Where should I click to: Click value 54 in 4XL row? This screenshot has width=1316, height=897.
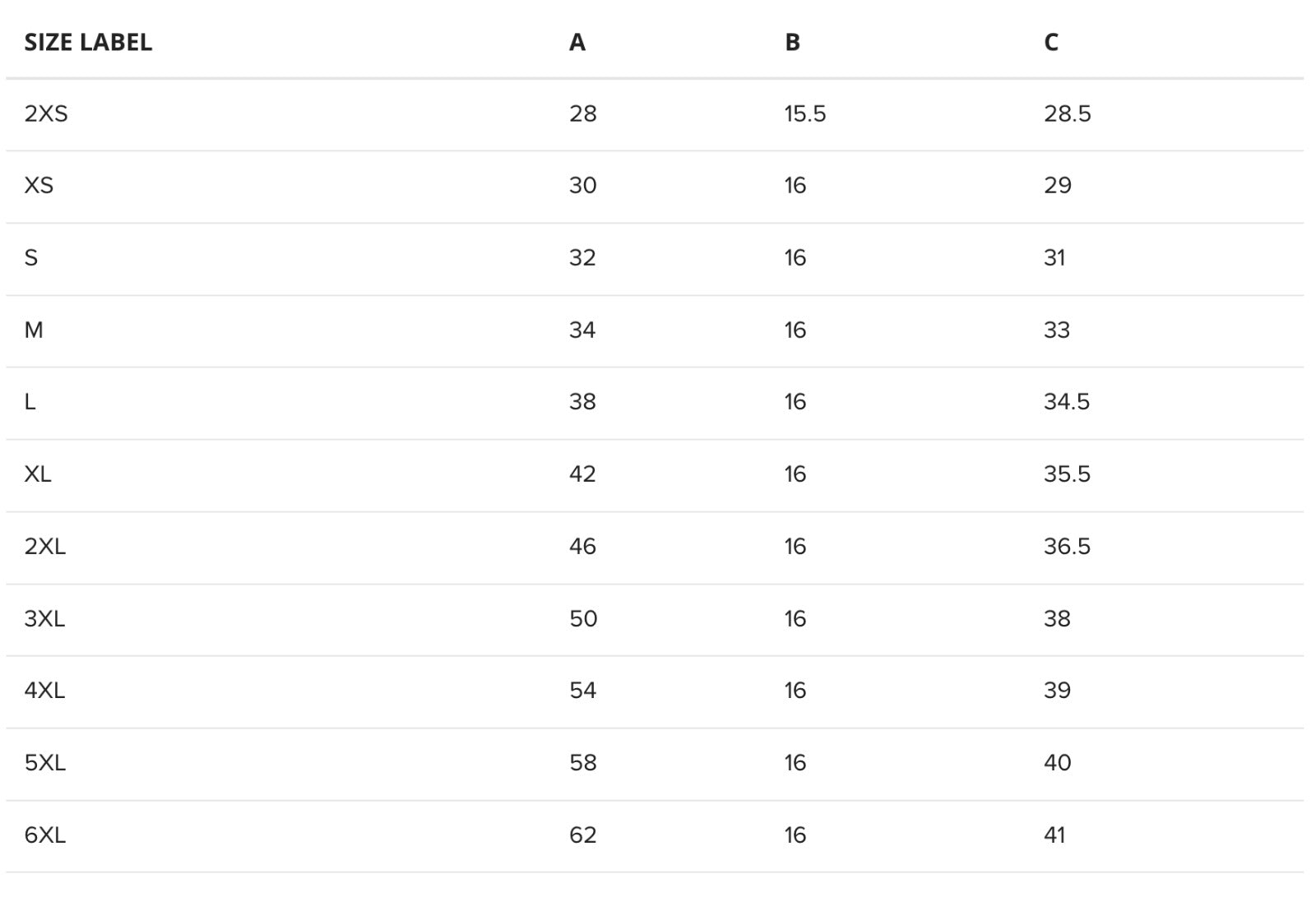tap(583, 691)
